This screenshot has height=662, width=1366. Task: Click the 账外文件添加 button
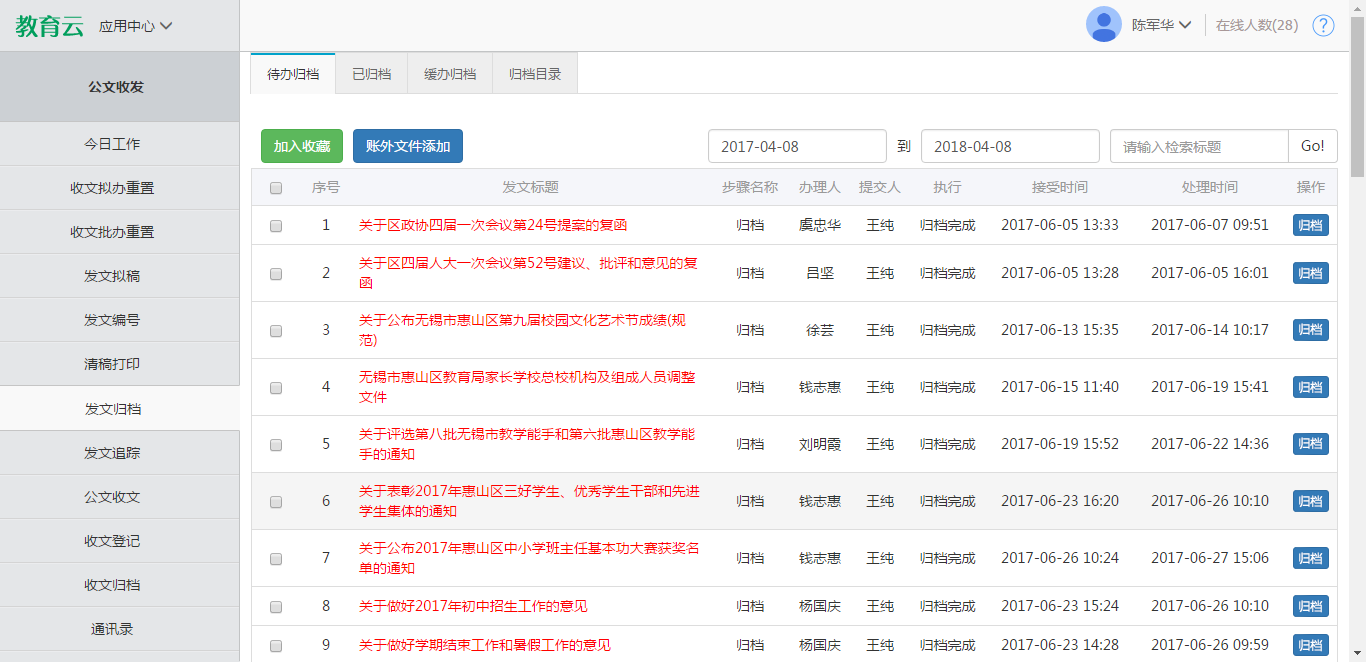408,146
